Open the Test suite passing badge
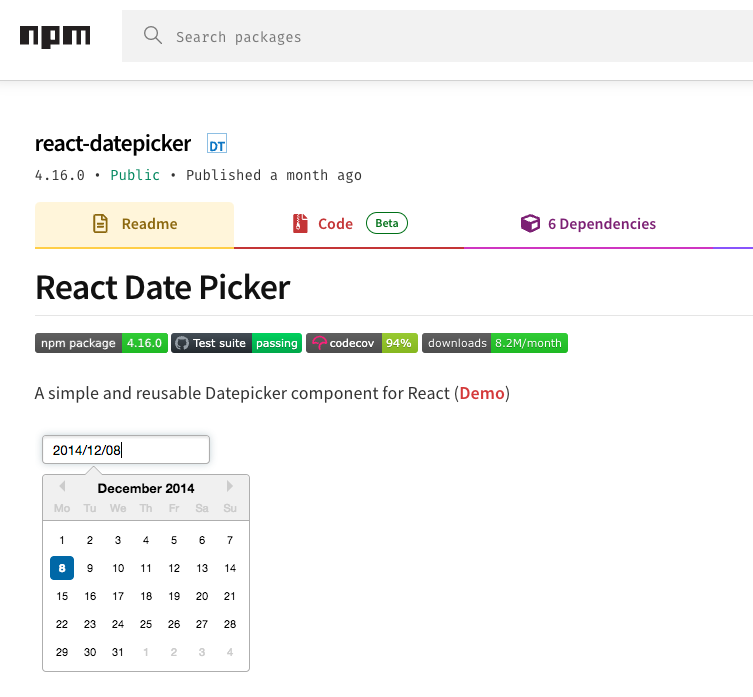The image size is (753, 697). coord(236,343)
